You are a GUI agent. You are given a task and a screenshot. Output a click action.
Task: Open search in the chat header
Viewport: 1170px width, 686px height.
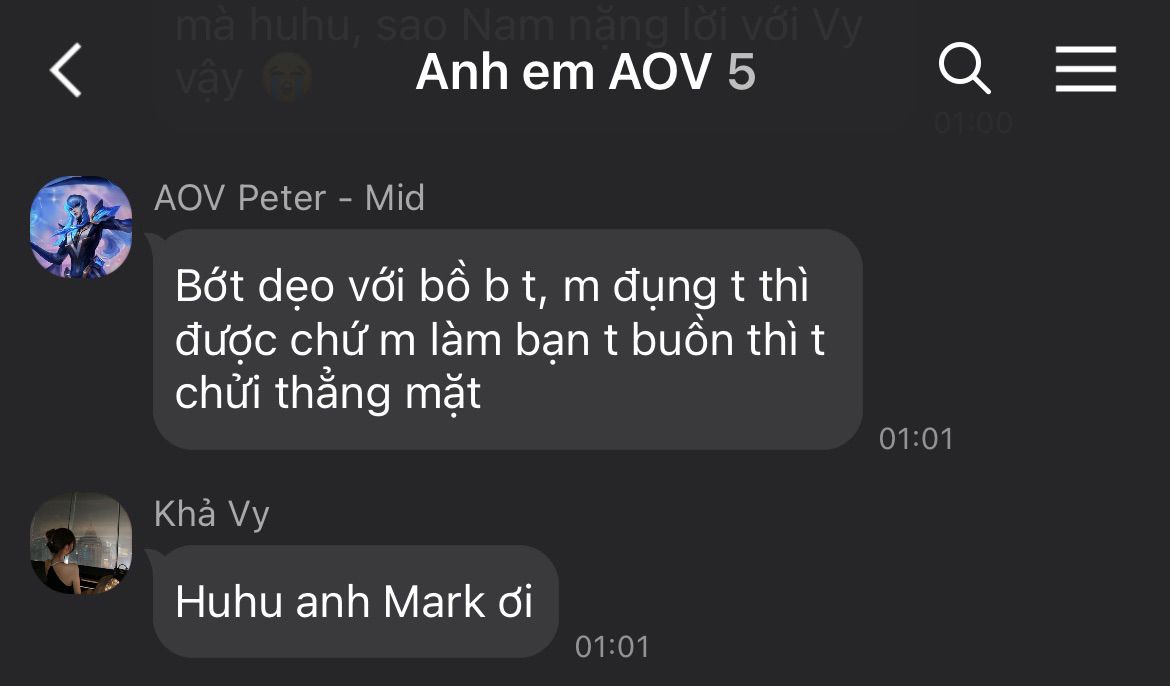(964, 69)
